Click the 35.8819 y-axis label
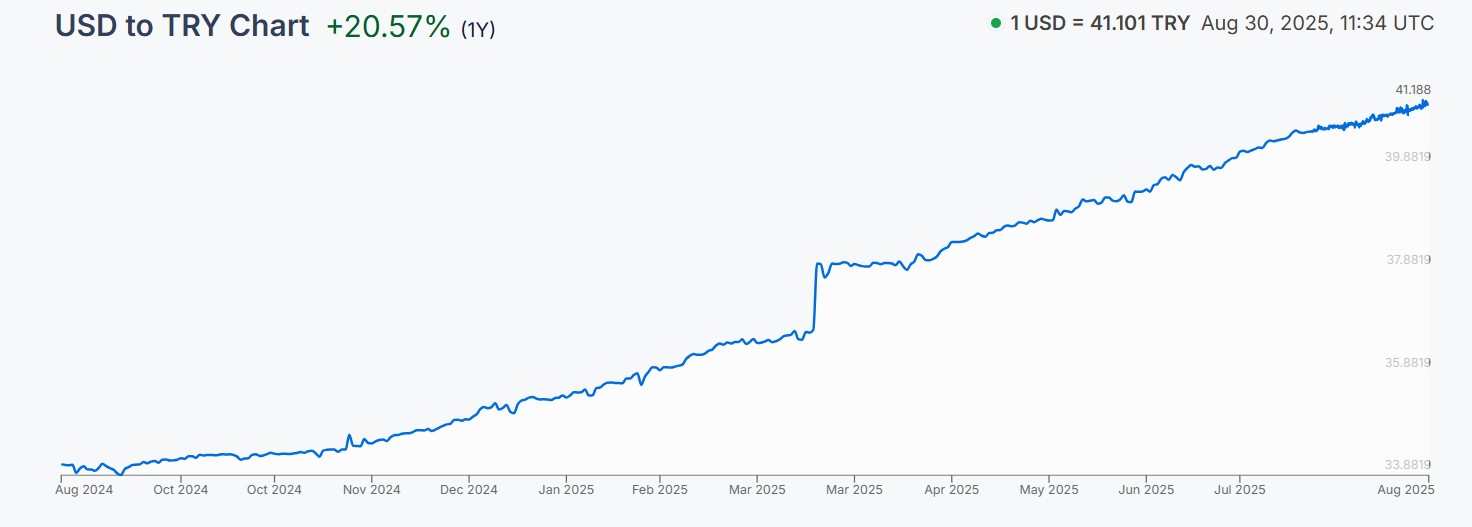The width and height of the screenshot is (1472, 527). point(1407,362)
